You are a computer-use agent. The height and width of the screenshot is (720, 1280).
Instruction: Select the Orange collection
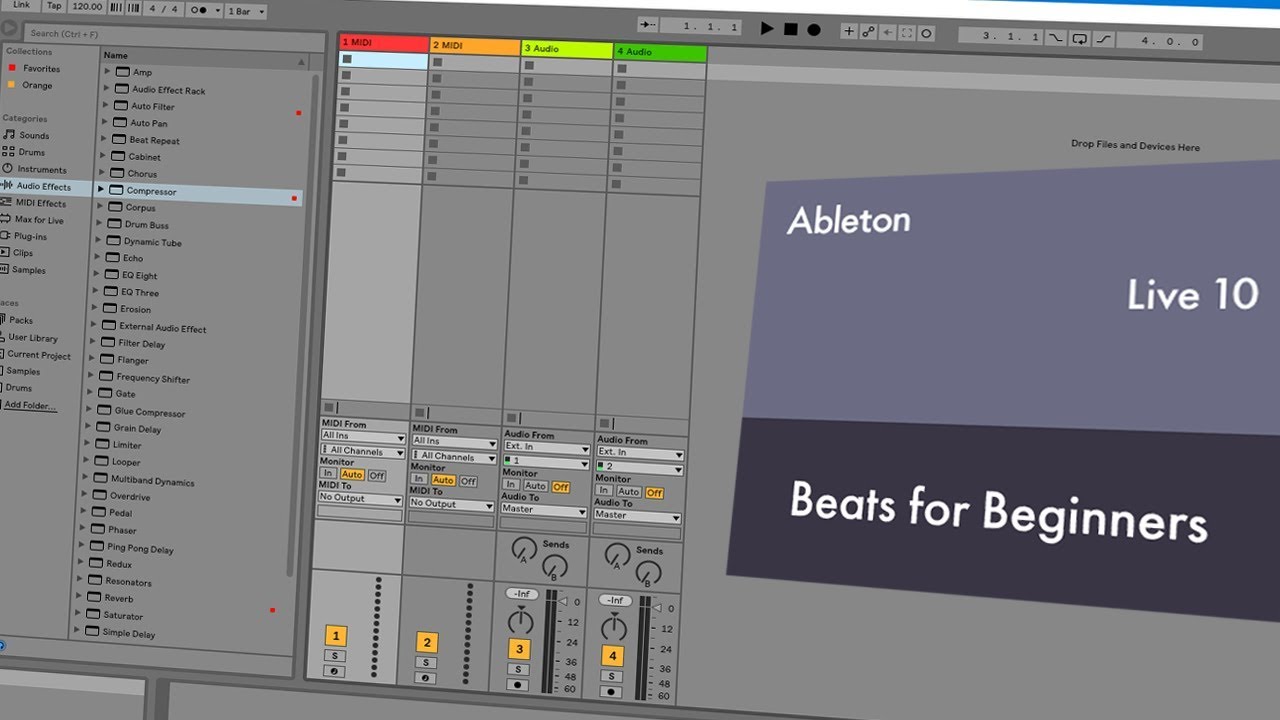click(37, 86)
